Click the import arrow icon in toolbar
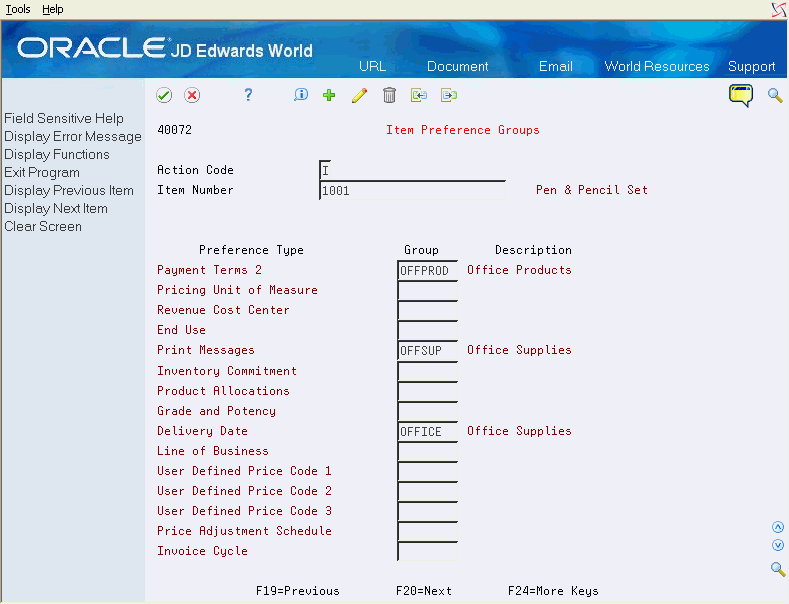The height and width of the screenshot is (604, 789). (x=419, y=95)
